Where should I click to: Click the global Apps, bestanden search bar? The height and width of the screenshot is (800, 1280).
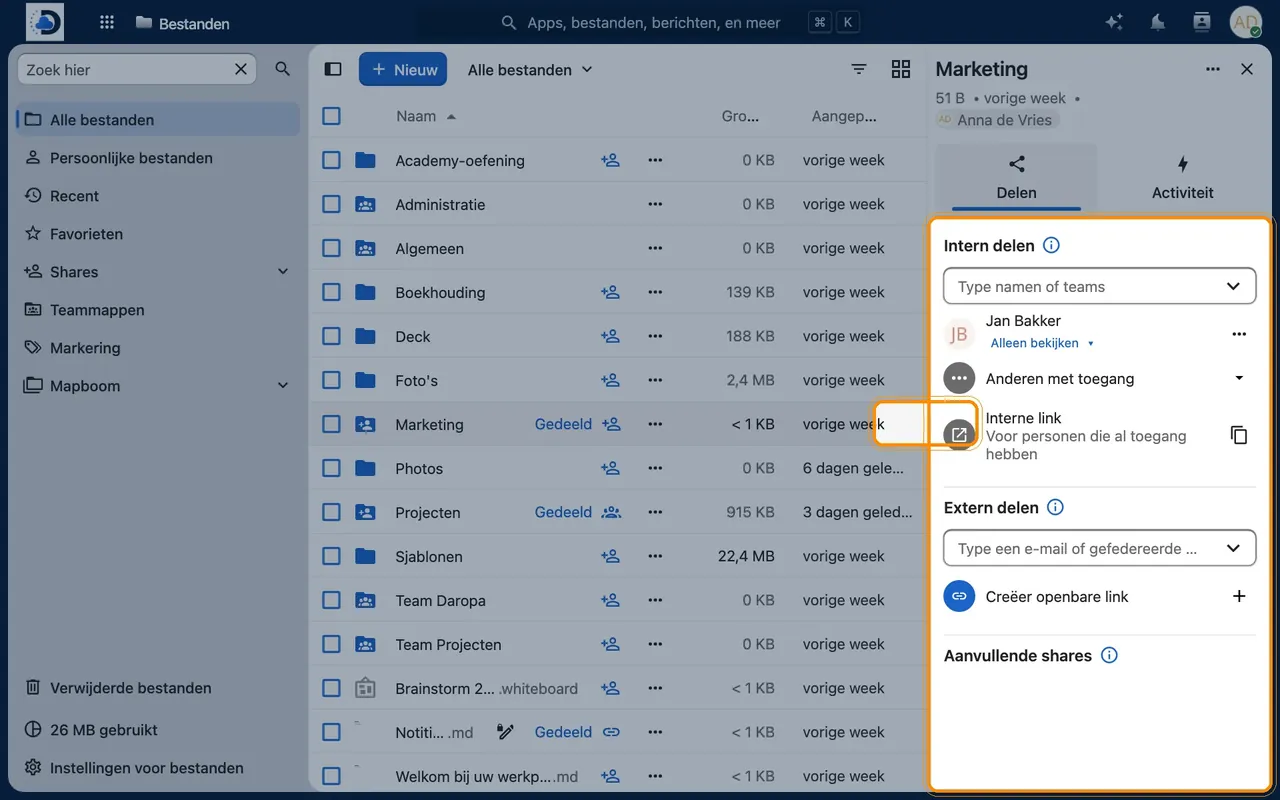pyautogui.click(x=653, y=22)
